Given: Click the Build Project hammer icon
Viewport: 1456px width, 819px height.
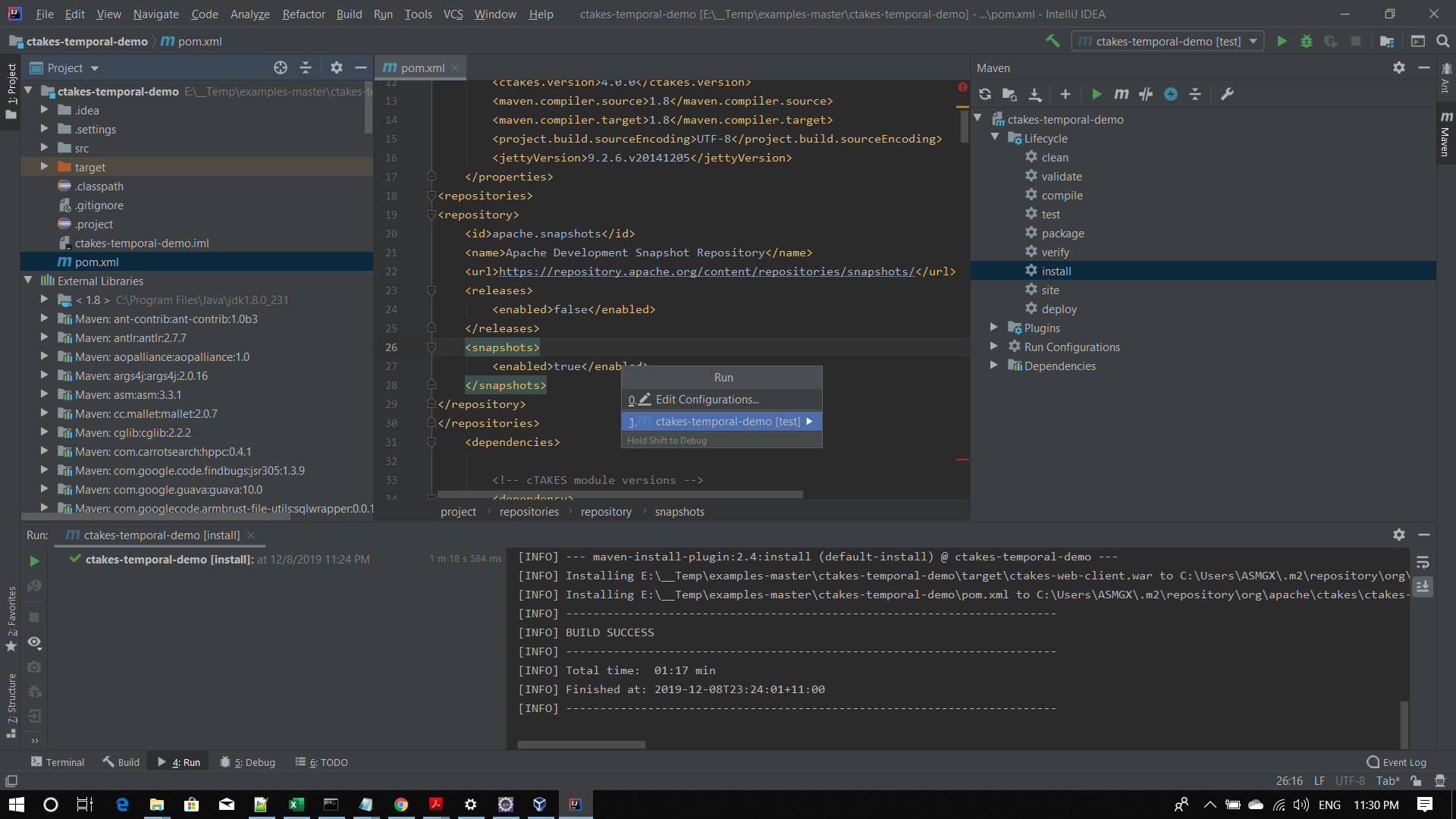Looking at the screenshot, I should tap(1053, 41).
